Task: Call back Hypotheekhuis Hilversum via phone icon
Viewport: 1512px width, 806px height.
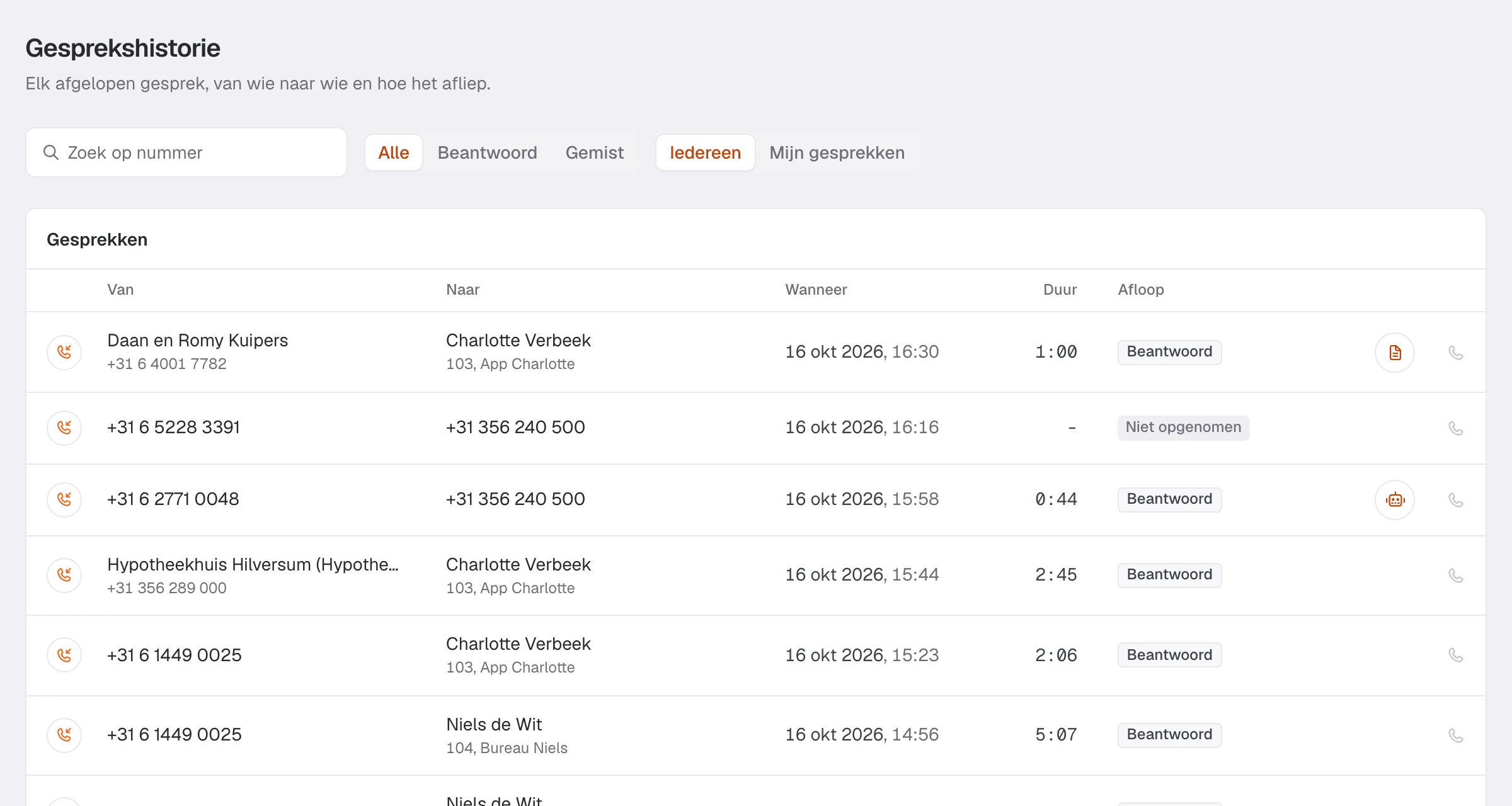Action: pos(1455,576)
